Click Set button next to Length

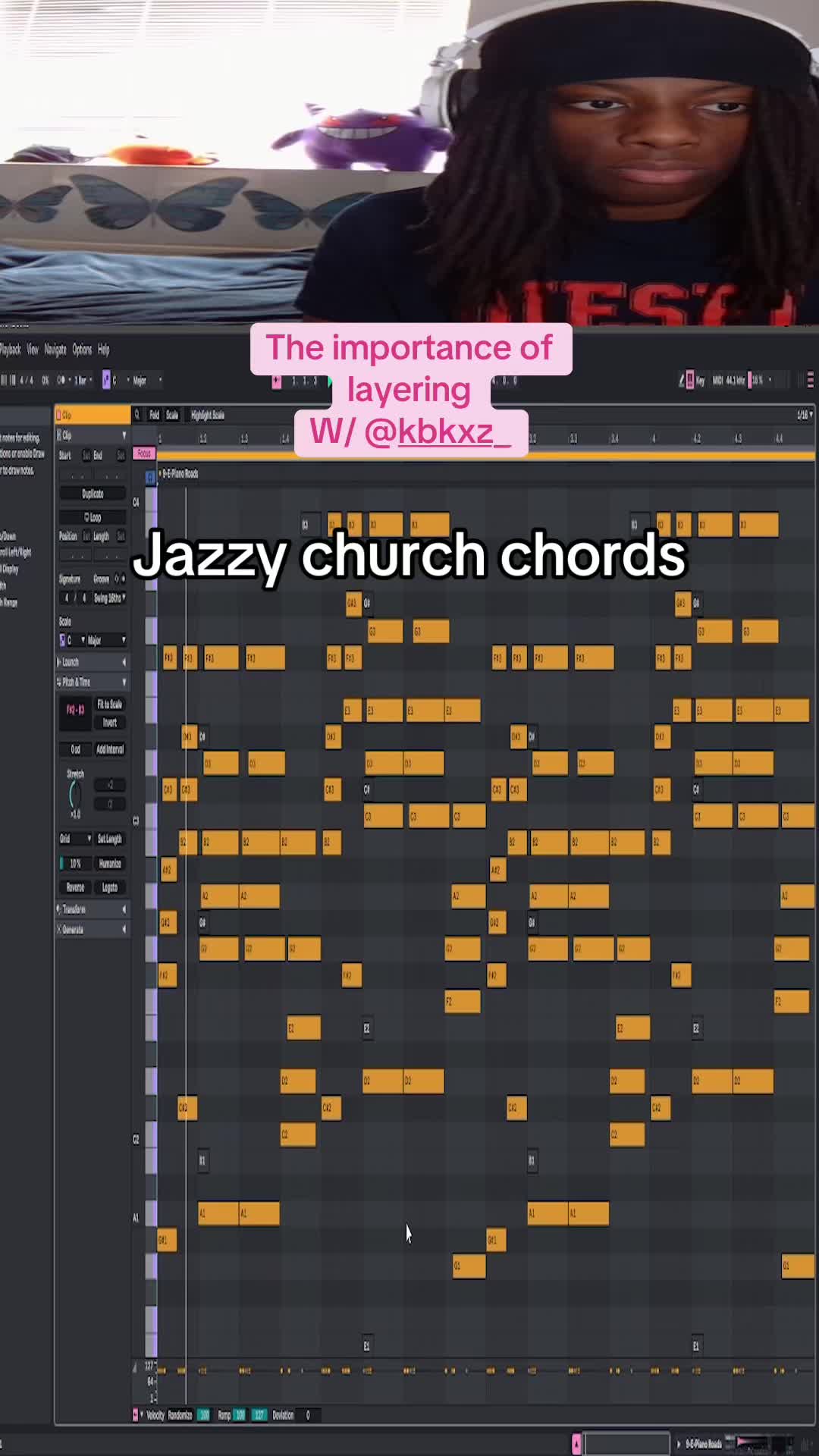coord(120,536)
